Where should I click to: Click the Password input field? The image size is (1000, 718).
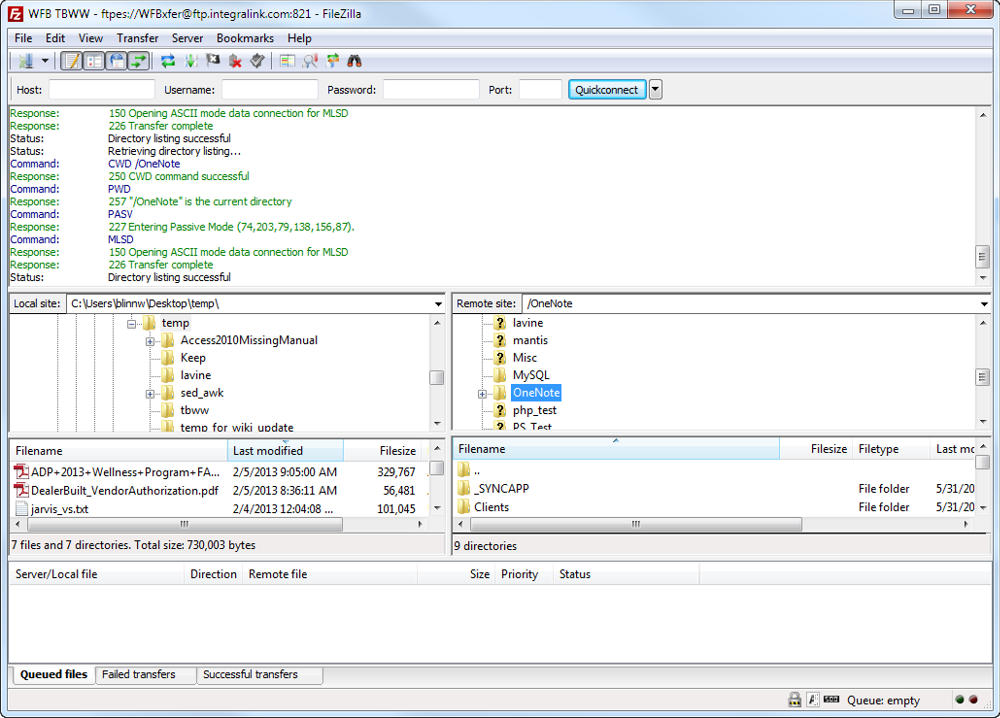[x=431, y=90]
